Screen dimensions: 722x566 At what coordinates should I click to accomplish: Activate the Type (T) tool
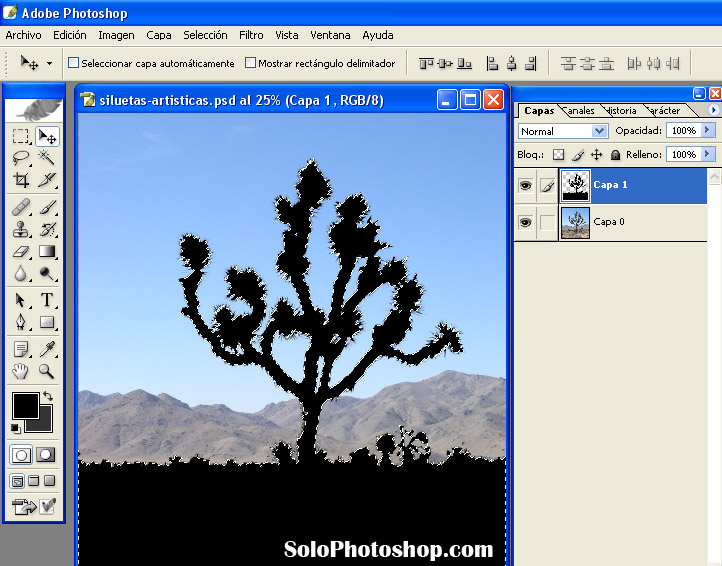(x=47, y=300)
